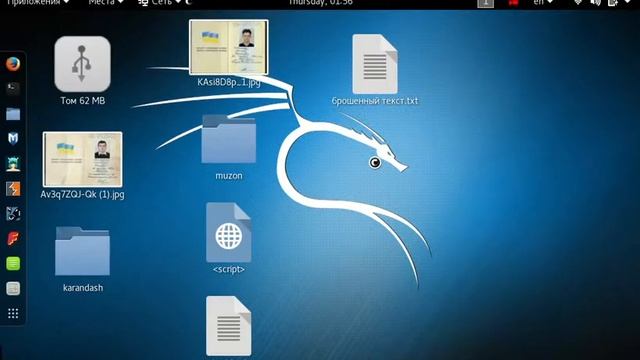The width and height of the screenshot is (640, 360).
Task: Select the KAsi8D8p_1.jpg image thumbnail
Action: point(229,47)
